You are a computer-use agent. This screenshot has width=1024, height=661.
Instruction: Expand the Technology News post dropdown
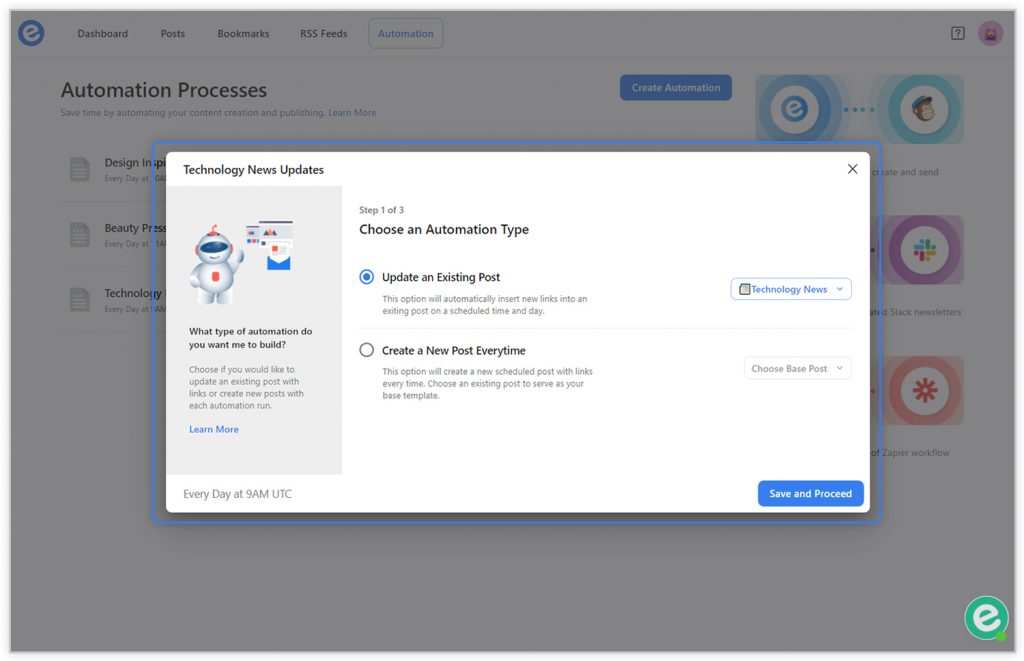(791, 289)
